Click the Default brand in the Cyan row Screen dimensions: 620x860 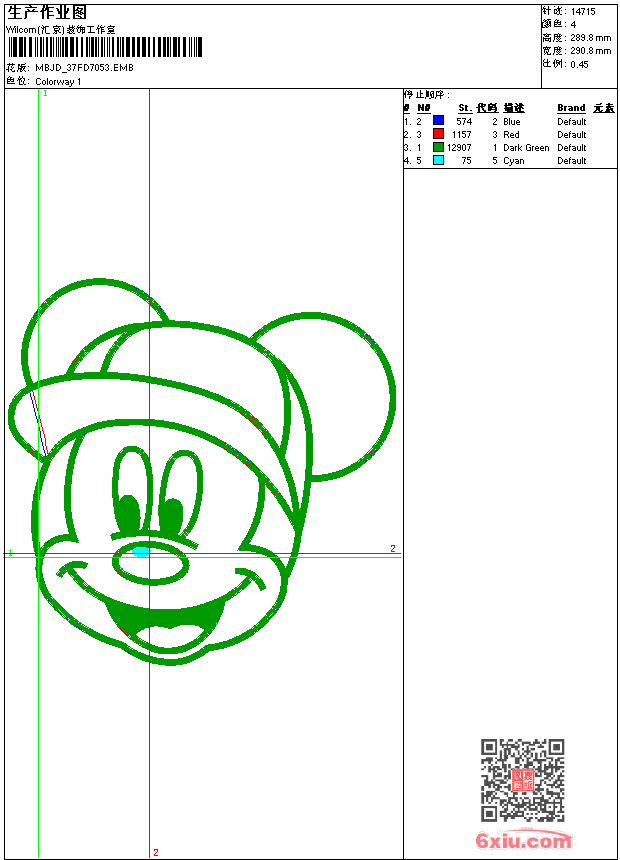[x=571, y=161]
